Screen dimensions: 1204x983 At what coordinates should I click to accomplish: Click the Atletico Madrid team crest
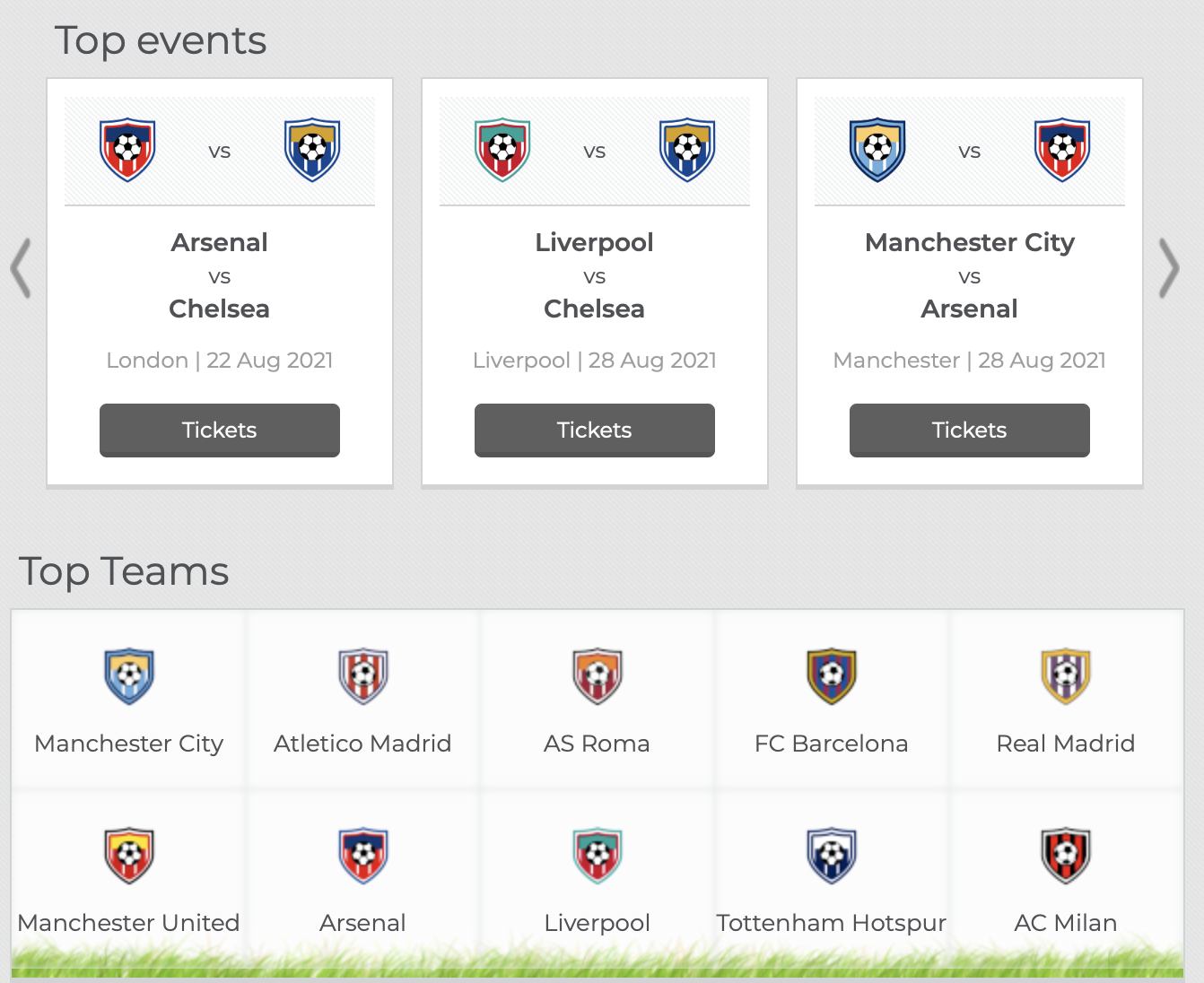coord(363,676)
